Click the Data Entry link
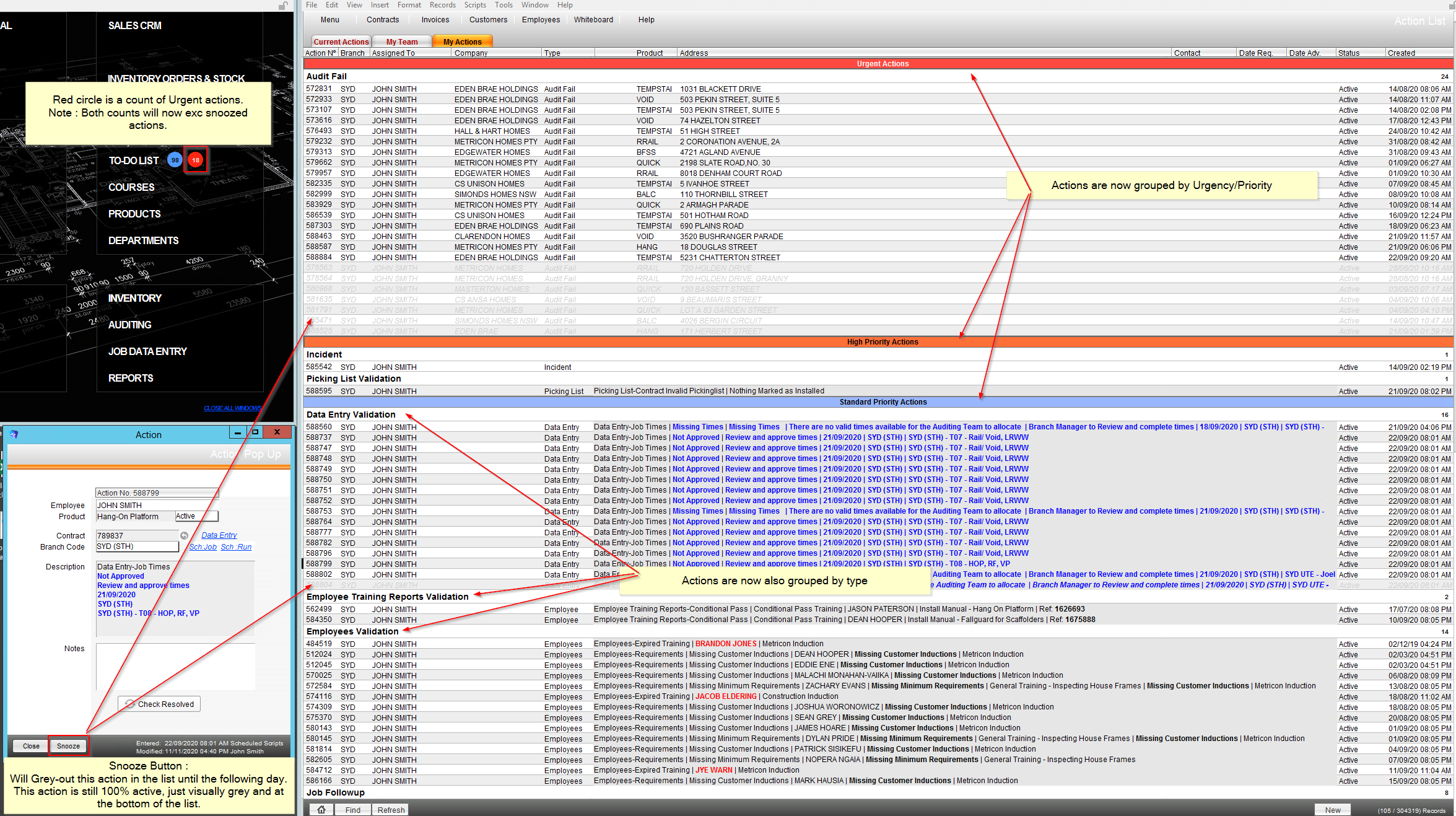 [x=219, y=535]
